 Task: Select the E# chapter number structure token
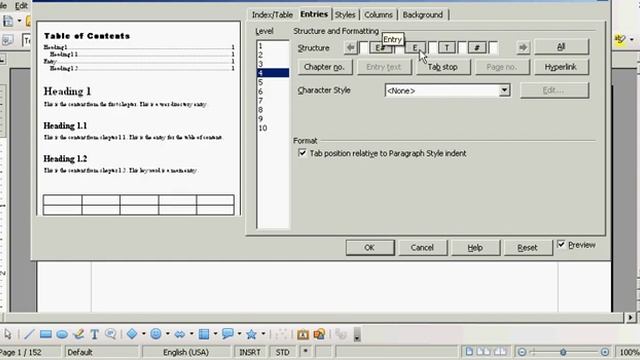click(x=380, y=48)
